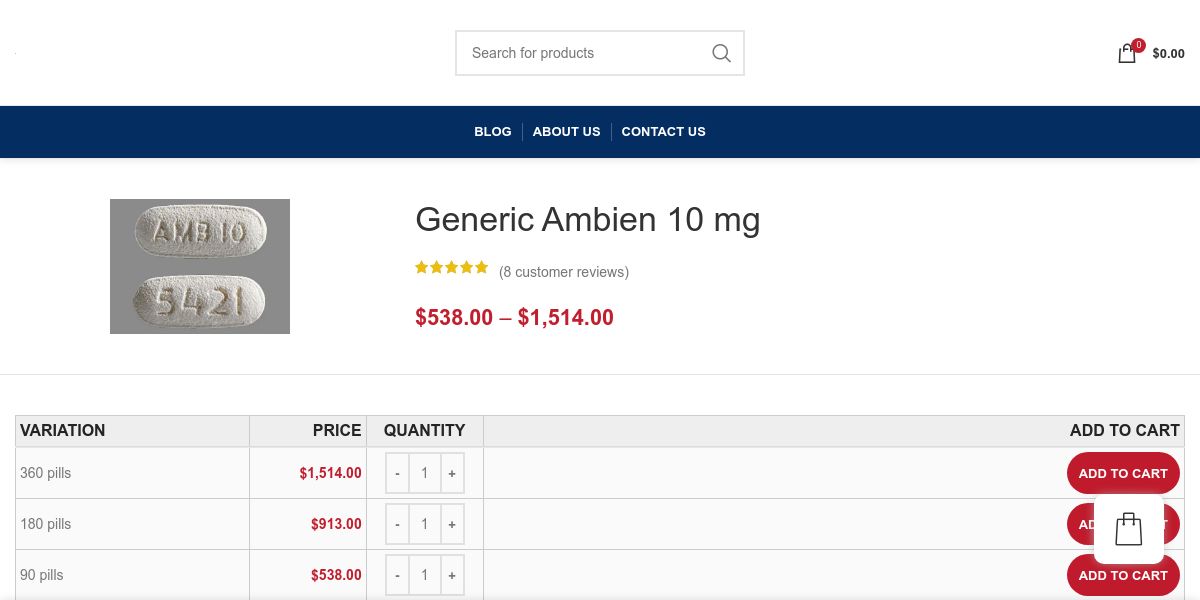This screenshot has height=600, width=1200.
Task: Open the Contact Us menu link
Action: (x=663, y=132)
